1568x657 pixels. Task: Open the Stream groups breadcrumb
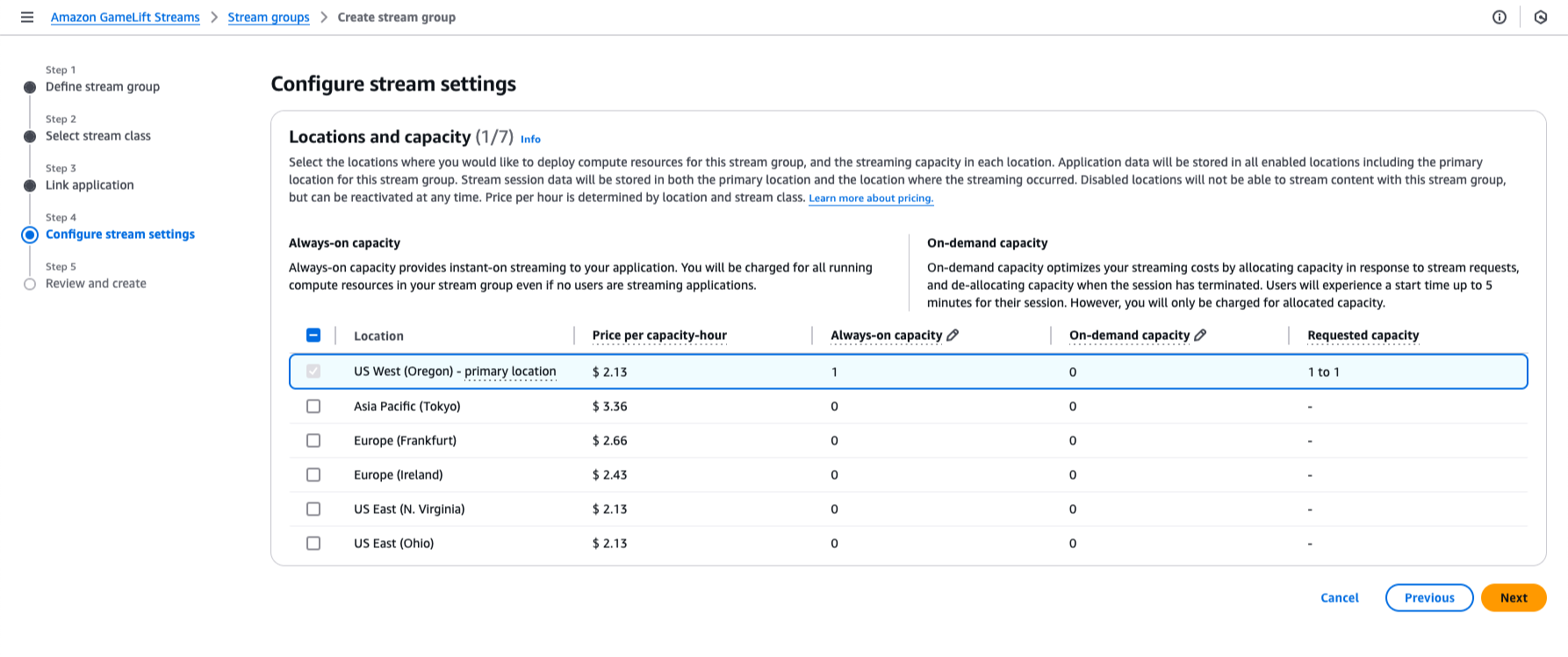[x=269, y=18]
